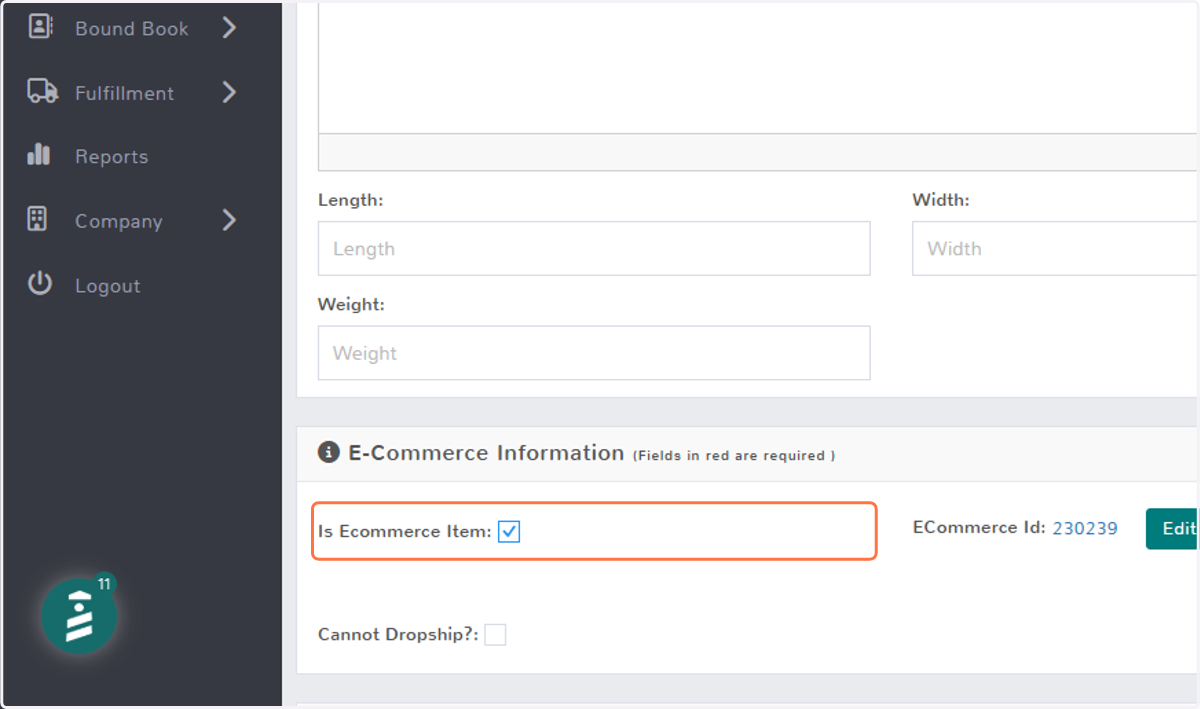Select Logout in the sidebar
Image resolution: width=1200 pixels, height=709 pixels.
pos(107,286)
